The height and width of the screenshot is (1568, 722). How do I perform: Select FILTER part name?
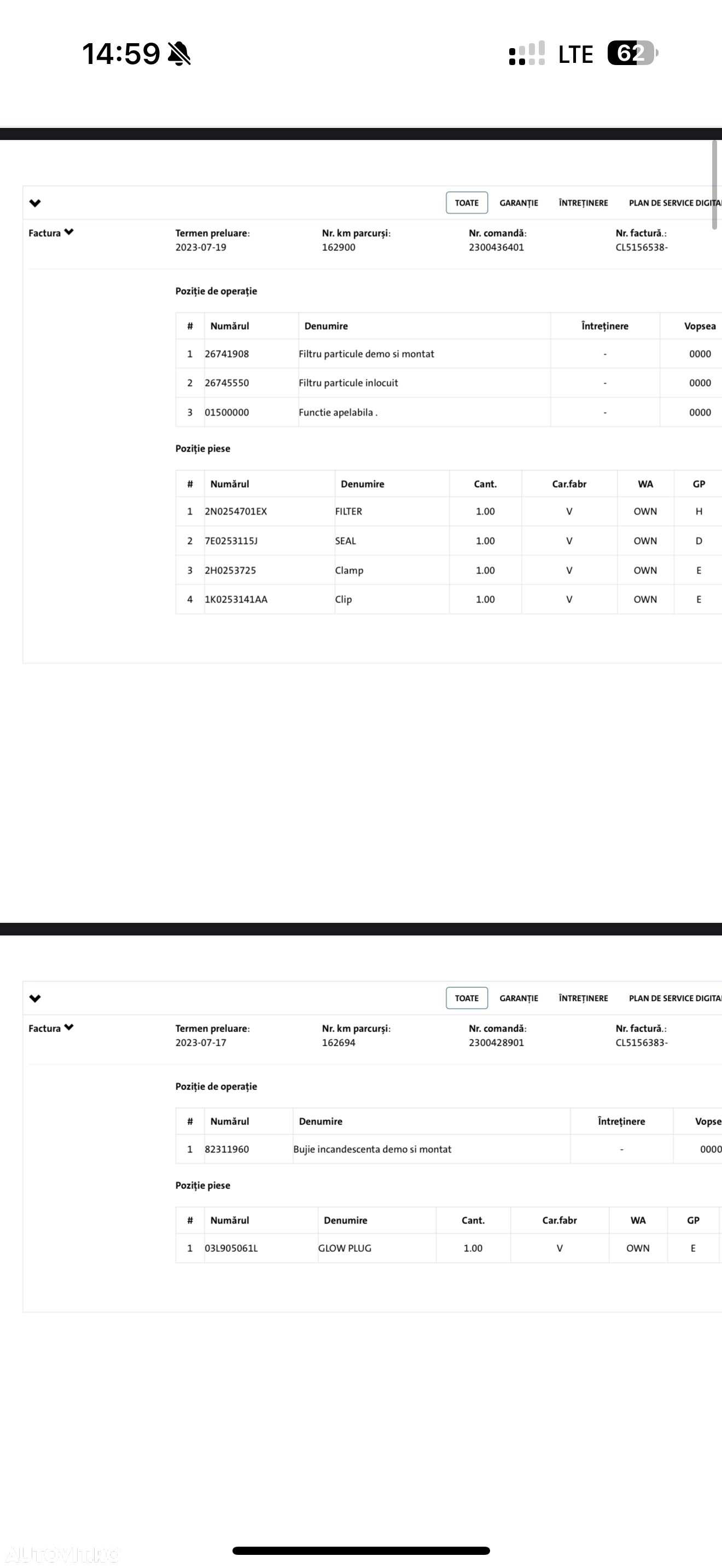(348, 511)
